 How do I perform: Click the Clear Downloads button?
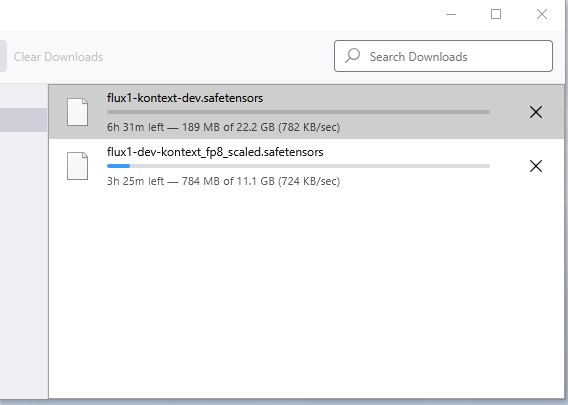[x=58, y=57]
